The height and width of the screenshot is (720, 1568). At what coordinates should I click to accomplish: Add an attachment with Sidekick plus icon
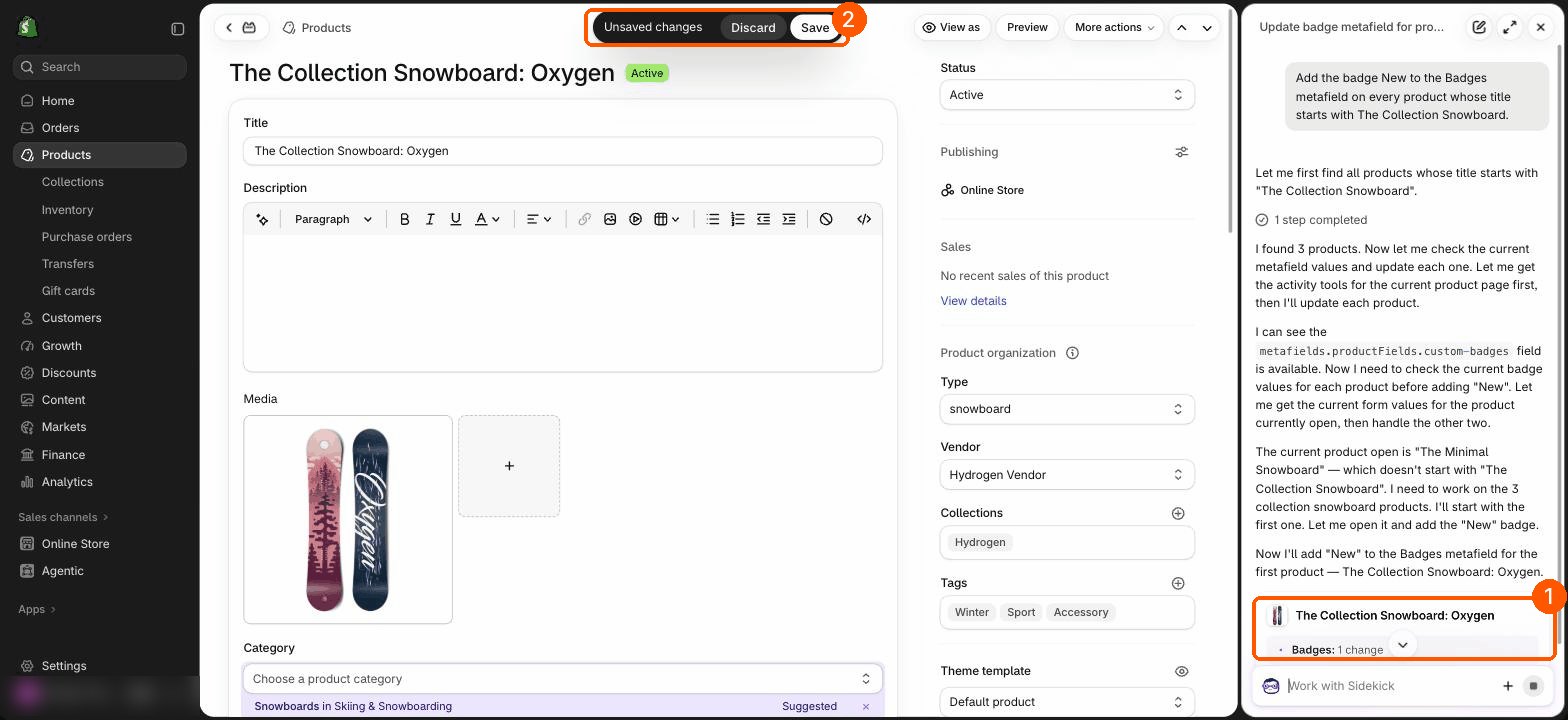1508,686
